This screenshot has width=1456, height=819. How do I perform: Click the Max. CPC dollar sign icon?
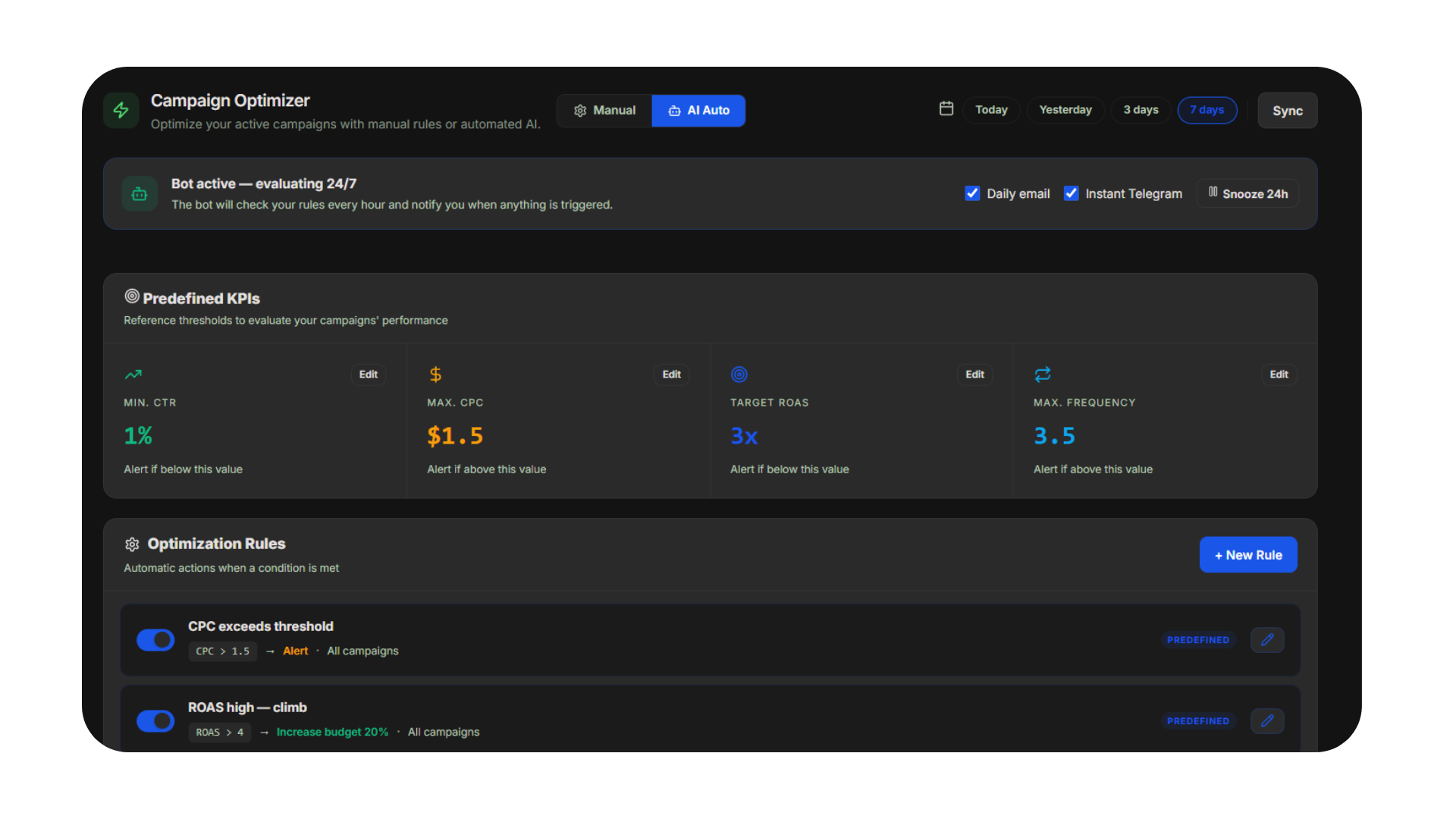pyautogui.click(x=435, y=374)
